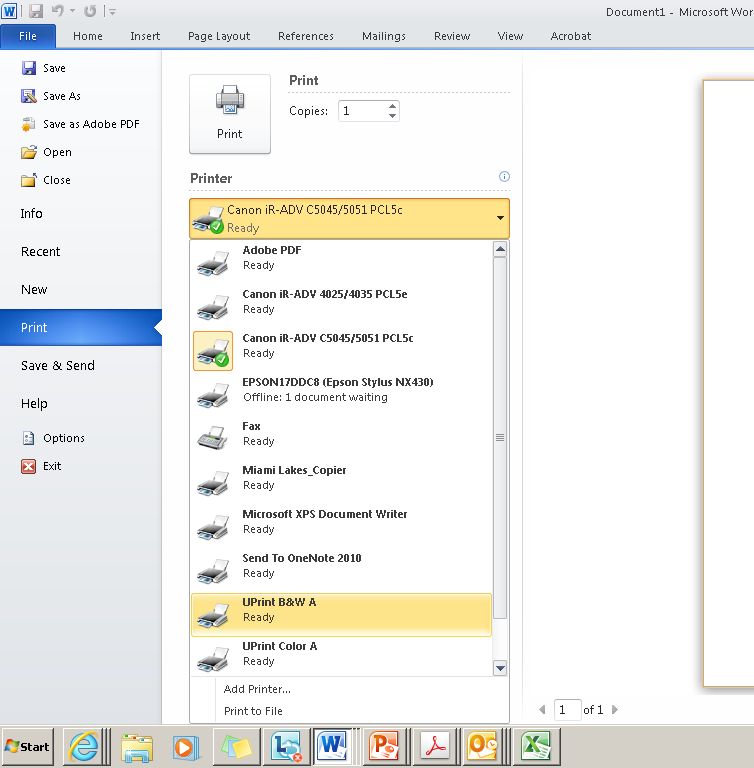The width and height of the screenshot is (754, 768).
Task: Select the Adobe PDF printer
Action: click(x=341, y=263)
